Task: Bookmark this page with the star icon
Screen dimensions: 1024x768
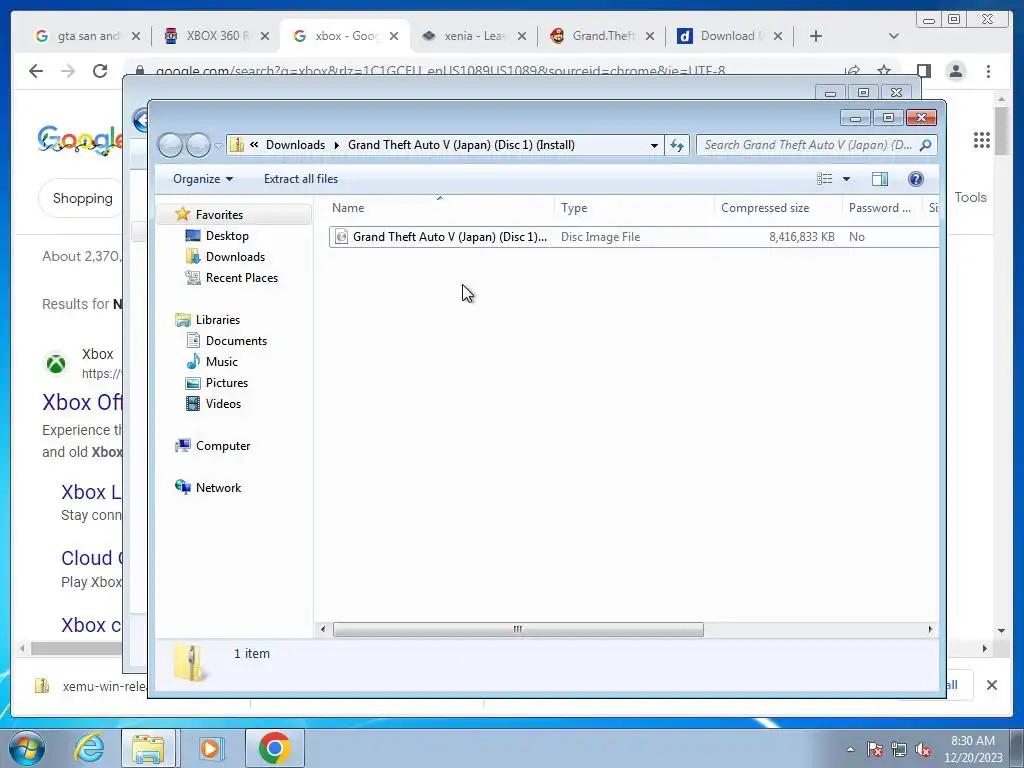Action: pyautogui.click(x=884, y=71)
